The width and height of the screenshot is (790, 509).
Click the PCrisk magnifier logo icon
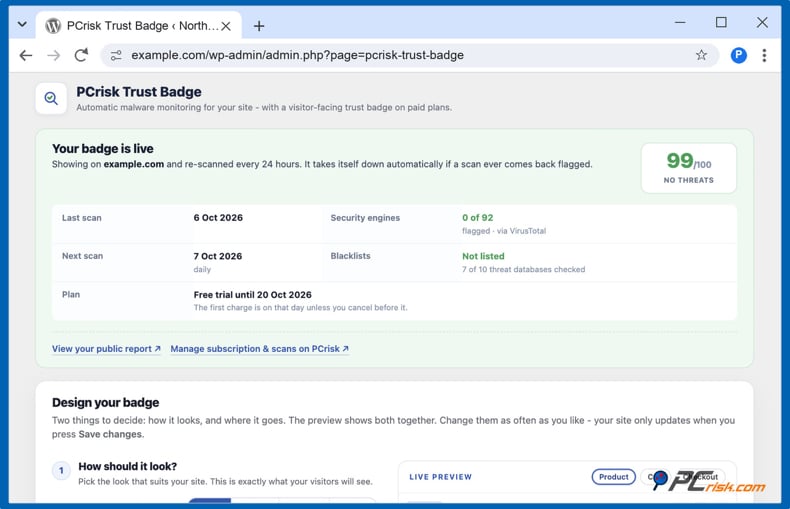point(51,98)
